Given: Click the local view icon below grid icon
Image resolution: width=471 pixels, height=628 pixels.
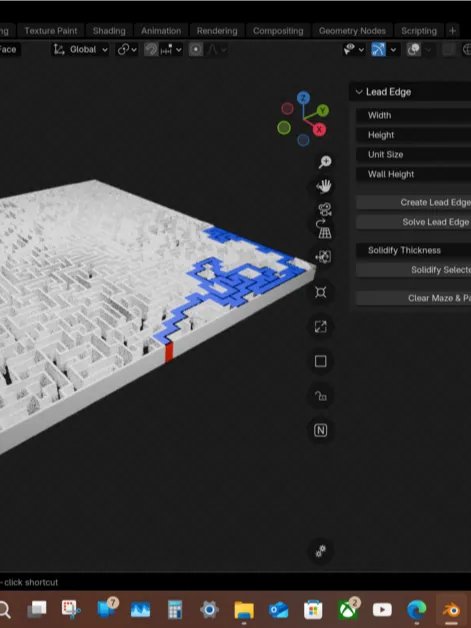Looking at the screenshot, I should (x=323, y=256).
